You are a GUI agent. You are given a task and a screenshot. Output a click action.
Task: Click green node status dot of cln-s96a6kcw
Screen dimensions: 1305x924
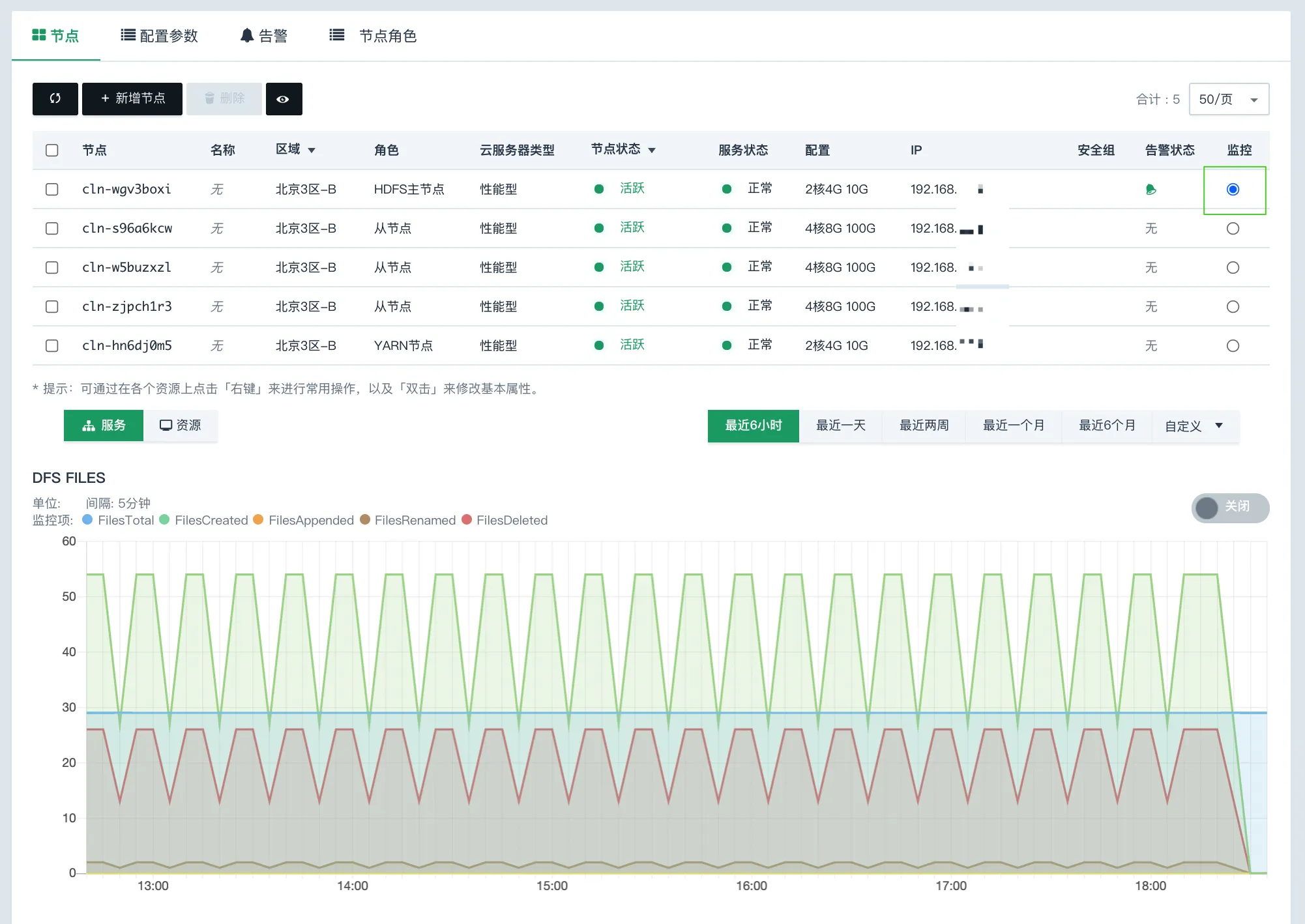599,228
